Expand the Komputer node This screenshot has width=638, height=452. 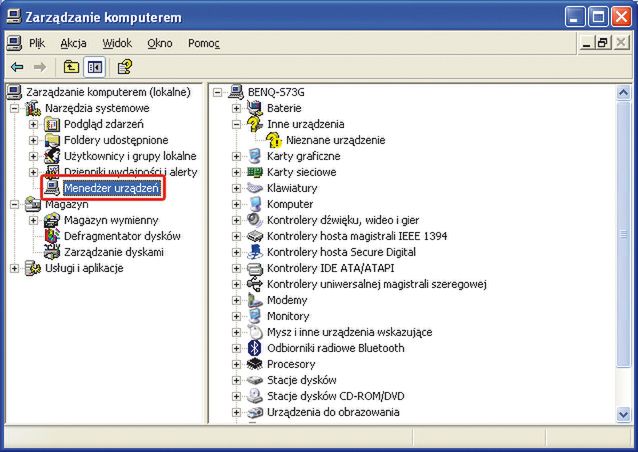click(x=236, y=204)
